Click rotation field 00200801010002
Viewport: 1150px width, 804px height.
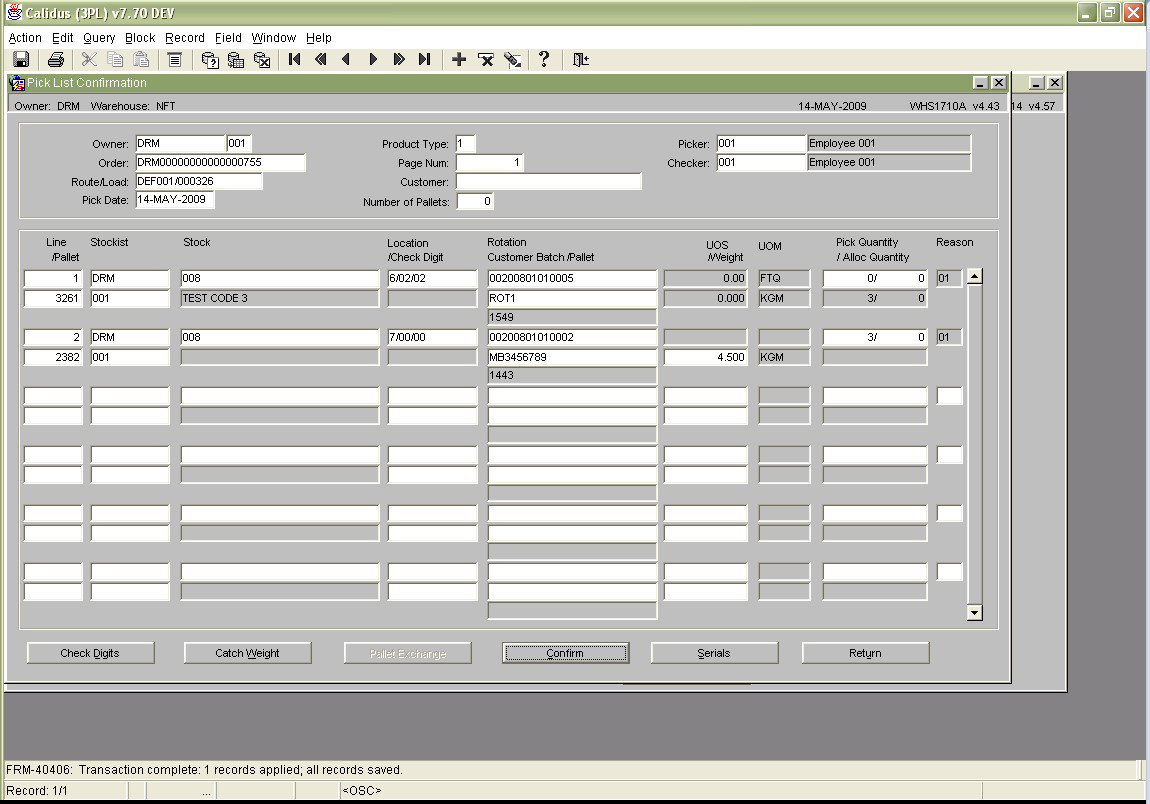pos(572,337)
